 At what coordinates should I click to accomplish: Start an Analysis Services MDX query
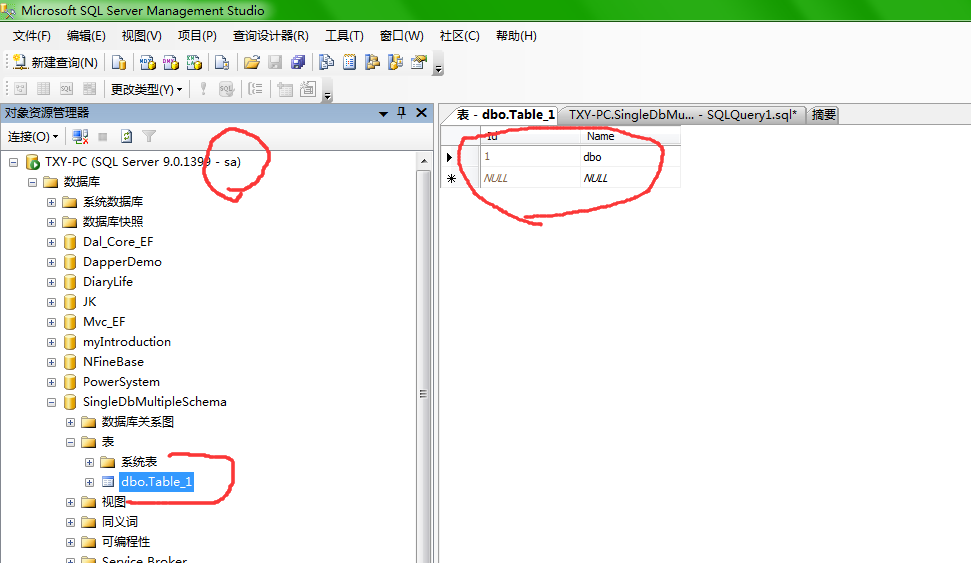point(147,63)
